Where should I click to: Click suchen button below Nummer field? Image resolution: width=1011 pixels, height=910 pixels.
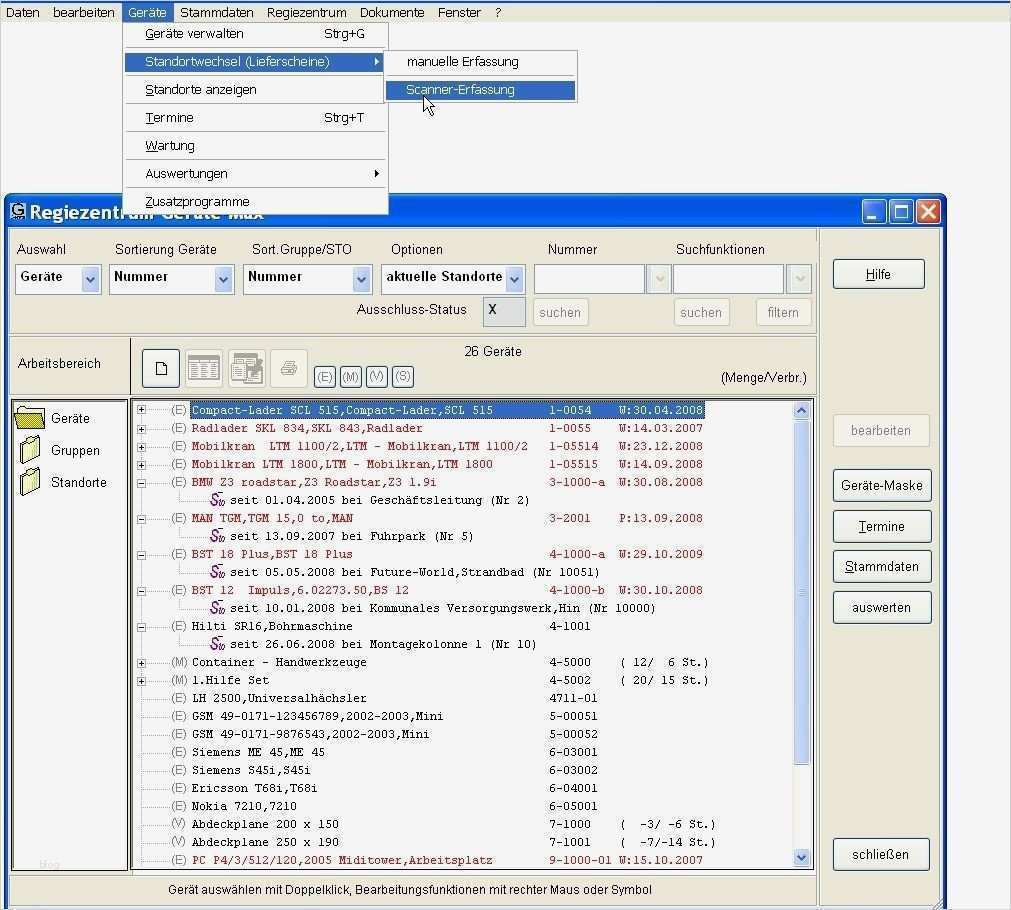click(560, 312)
